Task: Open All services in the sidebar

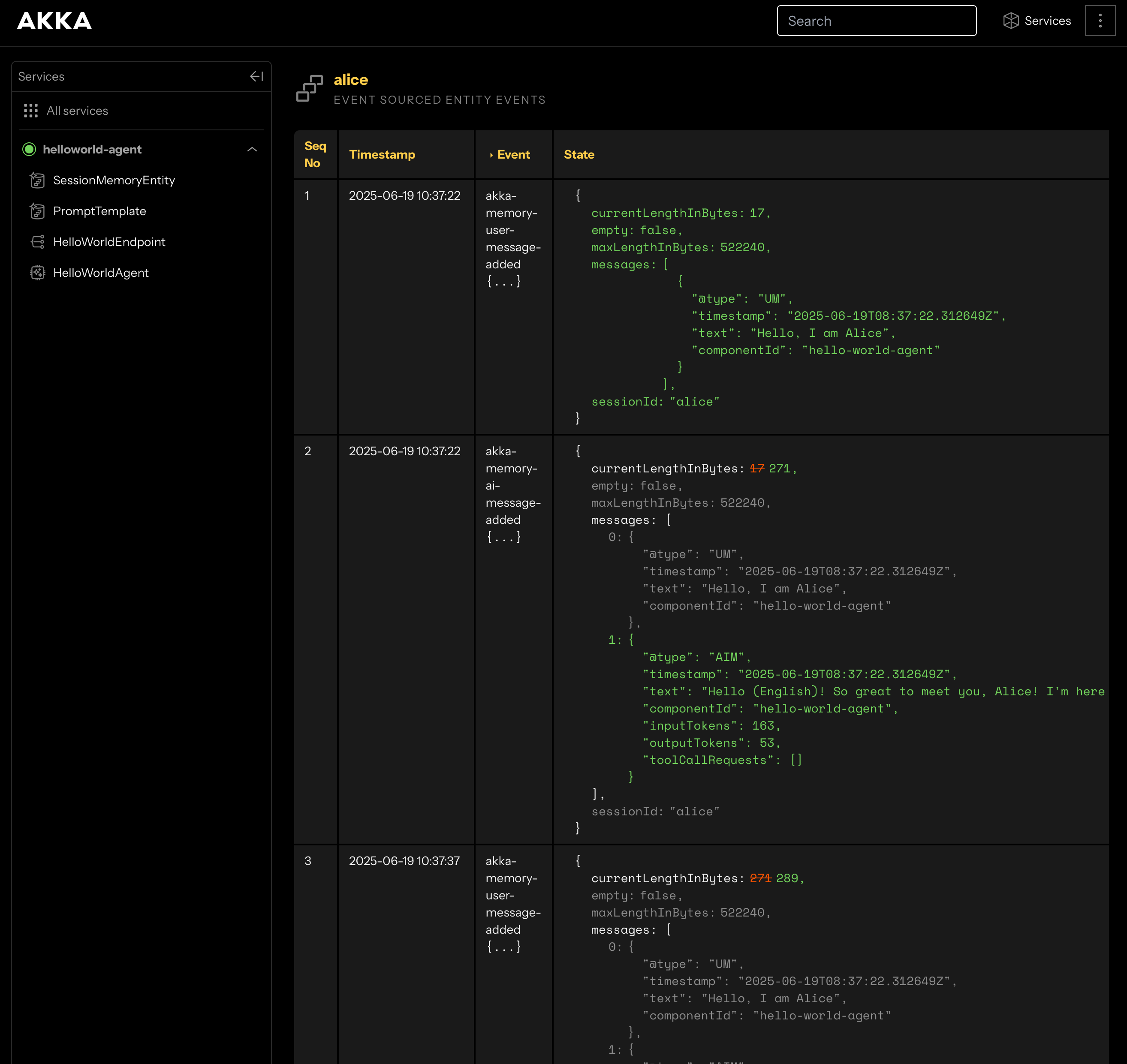Action: (x=77, y=111)
